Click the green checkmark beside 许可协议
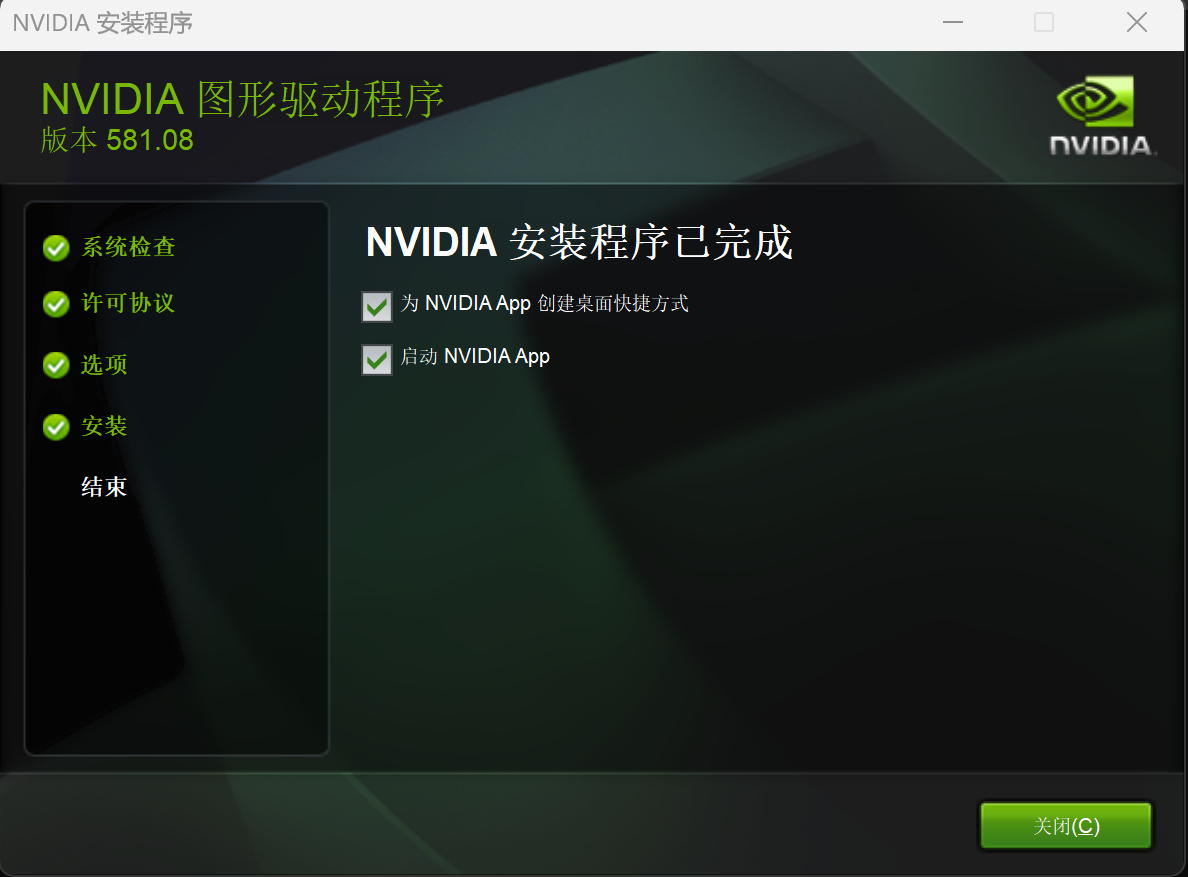Screen dimensions: 1188x877 [56, 304]
